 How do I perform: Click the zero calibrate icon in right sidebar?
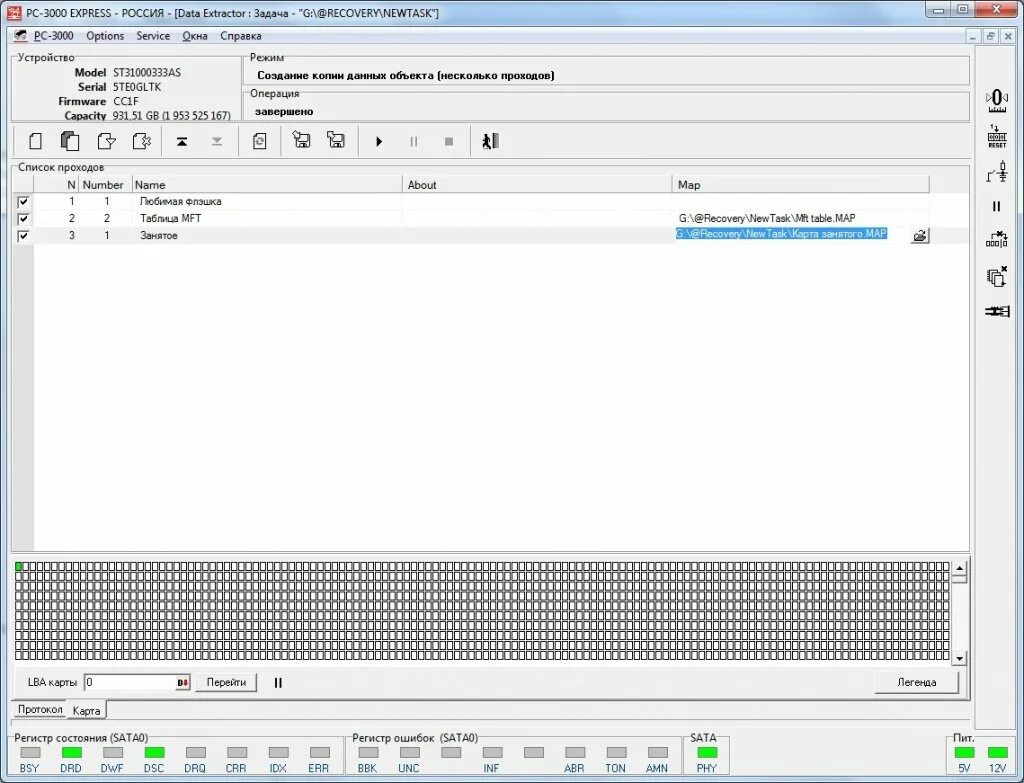997,101
